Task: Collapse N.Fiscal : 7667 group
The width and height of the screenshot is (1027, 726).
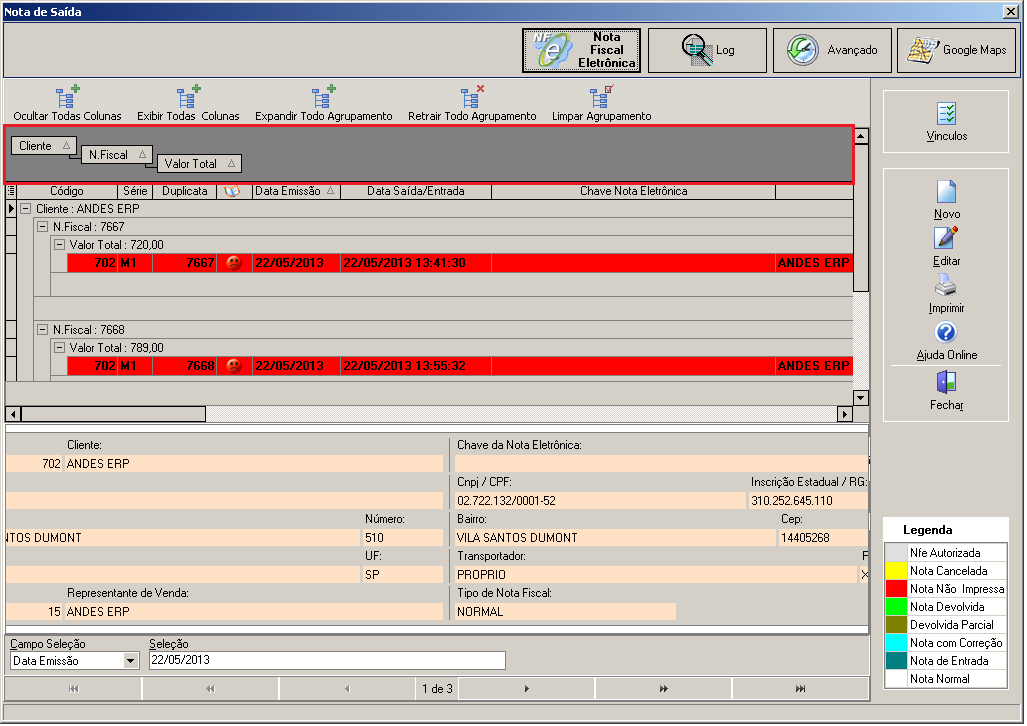Action: coord(43,227)
